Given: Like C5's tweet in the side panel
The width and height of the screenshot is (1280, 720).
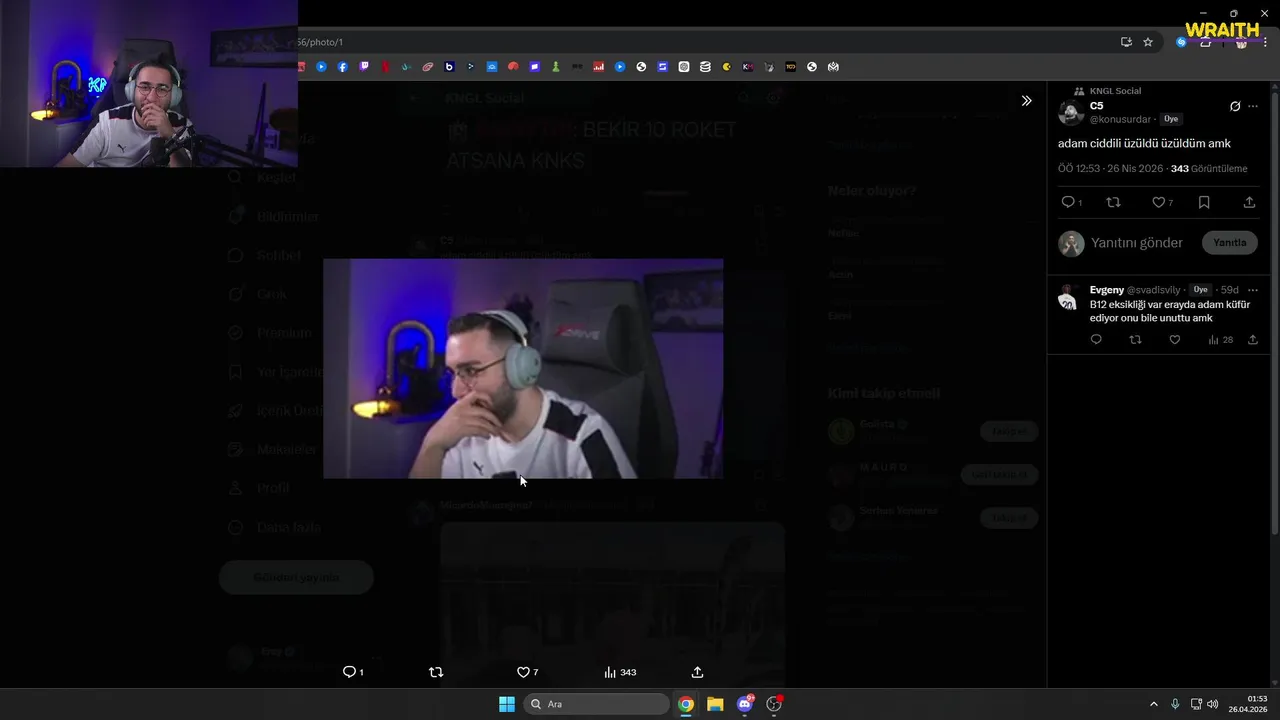Looking at the screenshot, I should click(1159, 202).
